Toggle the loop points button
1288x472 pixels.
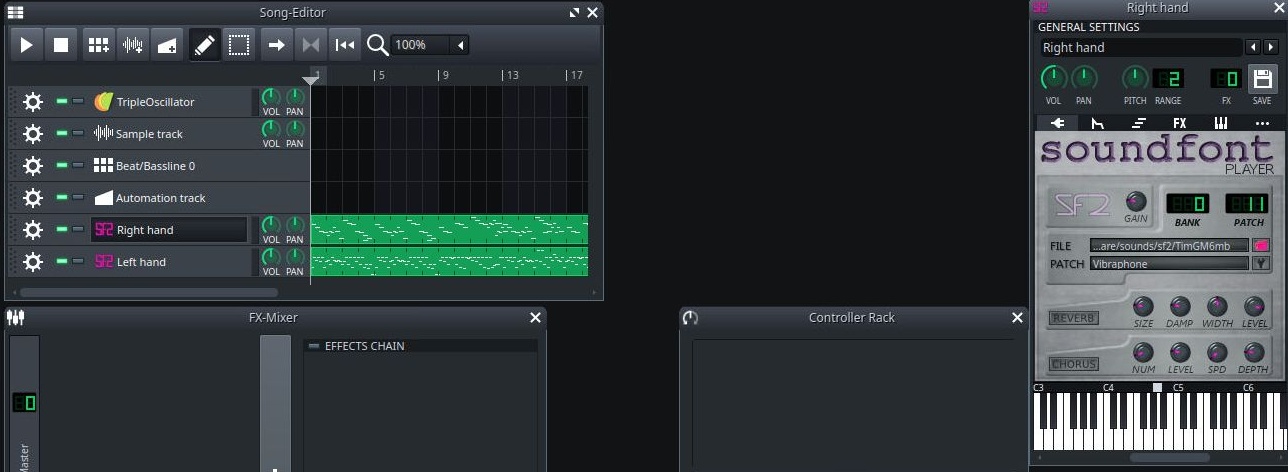311,45
